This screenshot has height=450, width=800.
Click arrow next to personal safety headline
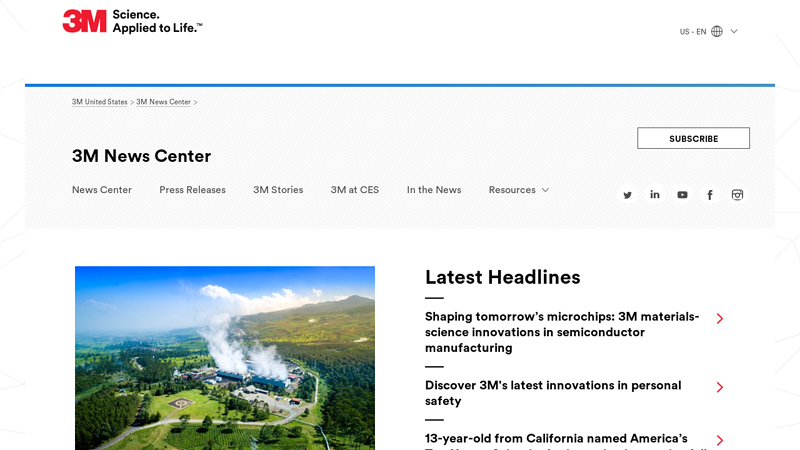coord(720,387)
